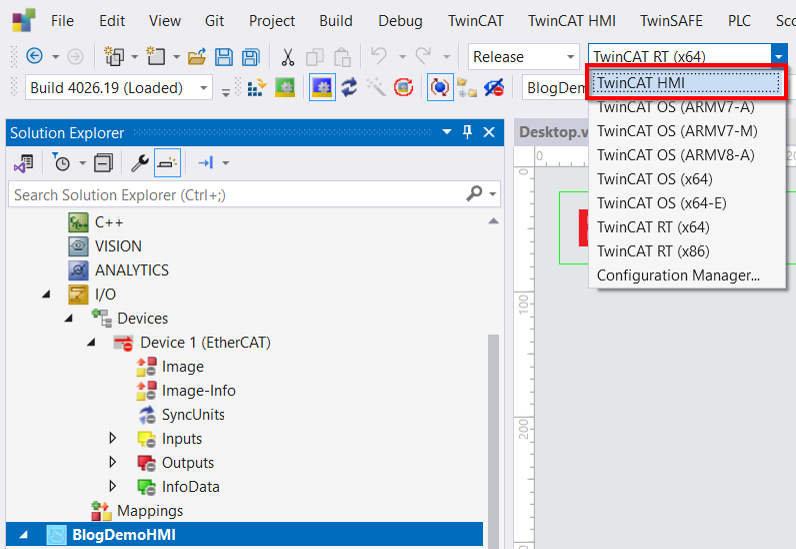The image size is (796, 549).
Task: Click the Show Sub Items icon
Action: 467,88
